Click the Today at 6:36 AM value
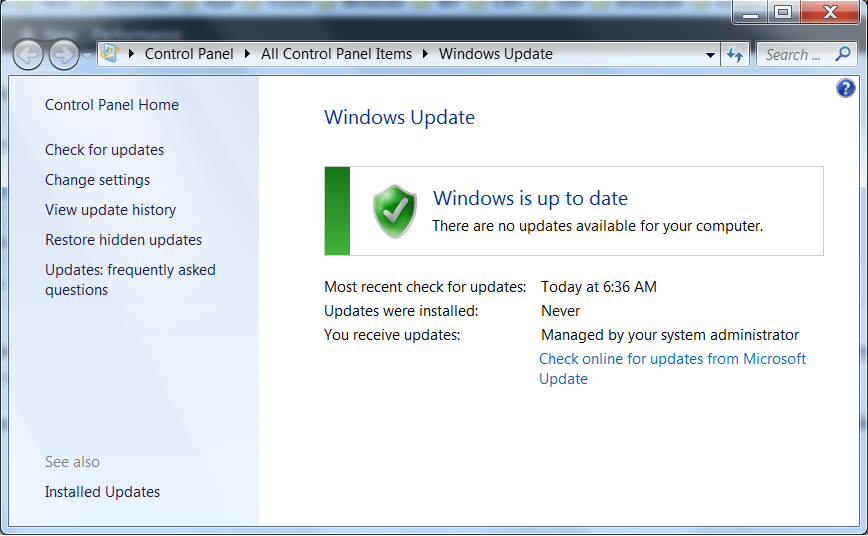This screenshot has width=868, height=536. tap(599, 287)
